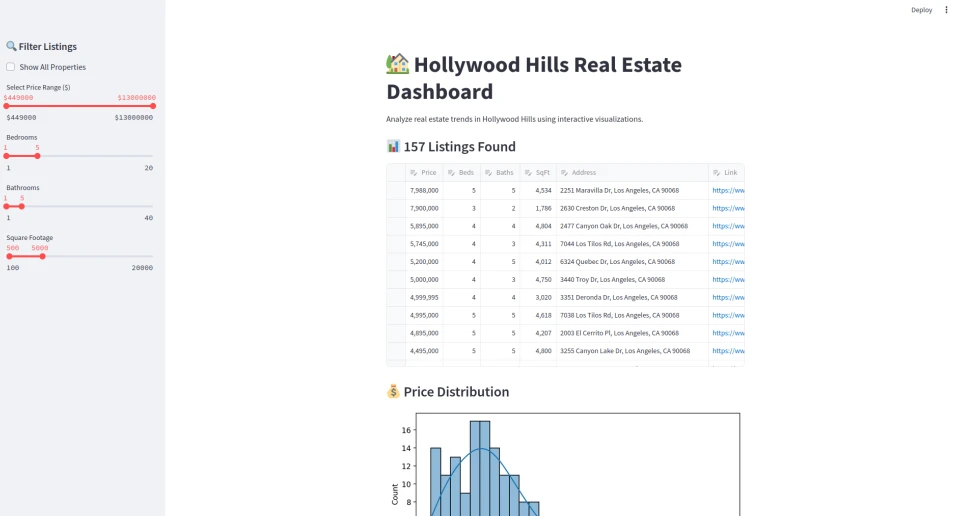Click the price range slider minimum handle

coord(6,106)
